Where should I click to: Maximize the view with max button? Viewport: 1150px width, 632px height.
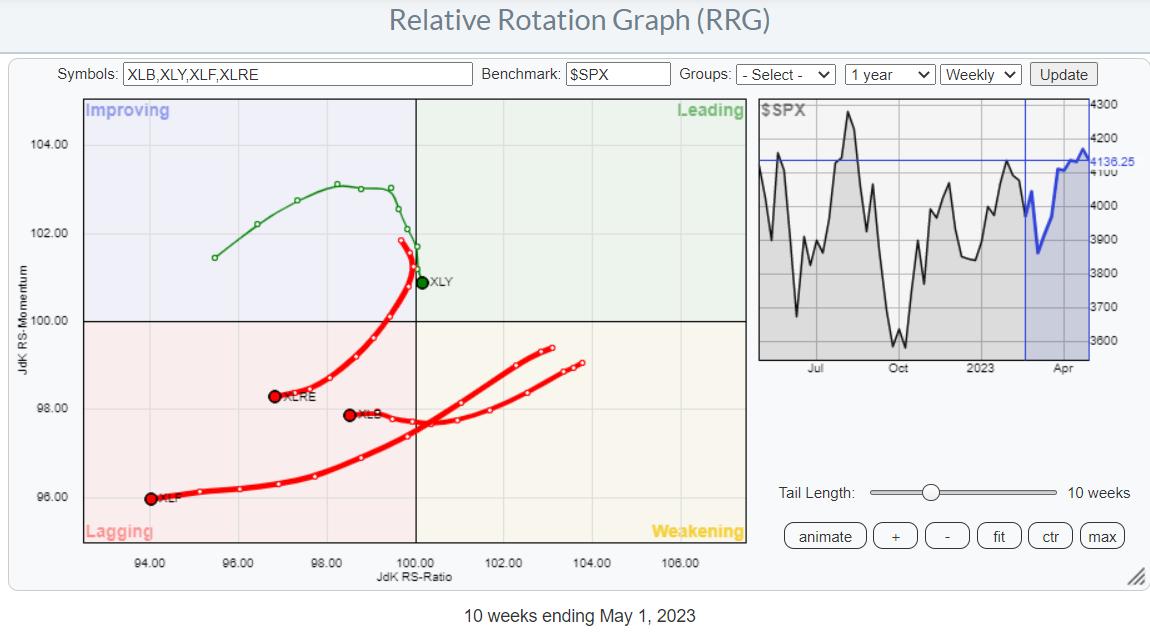click(x=1102, y=536)
